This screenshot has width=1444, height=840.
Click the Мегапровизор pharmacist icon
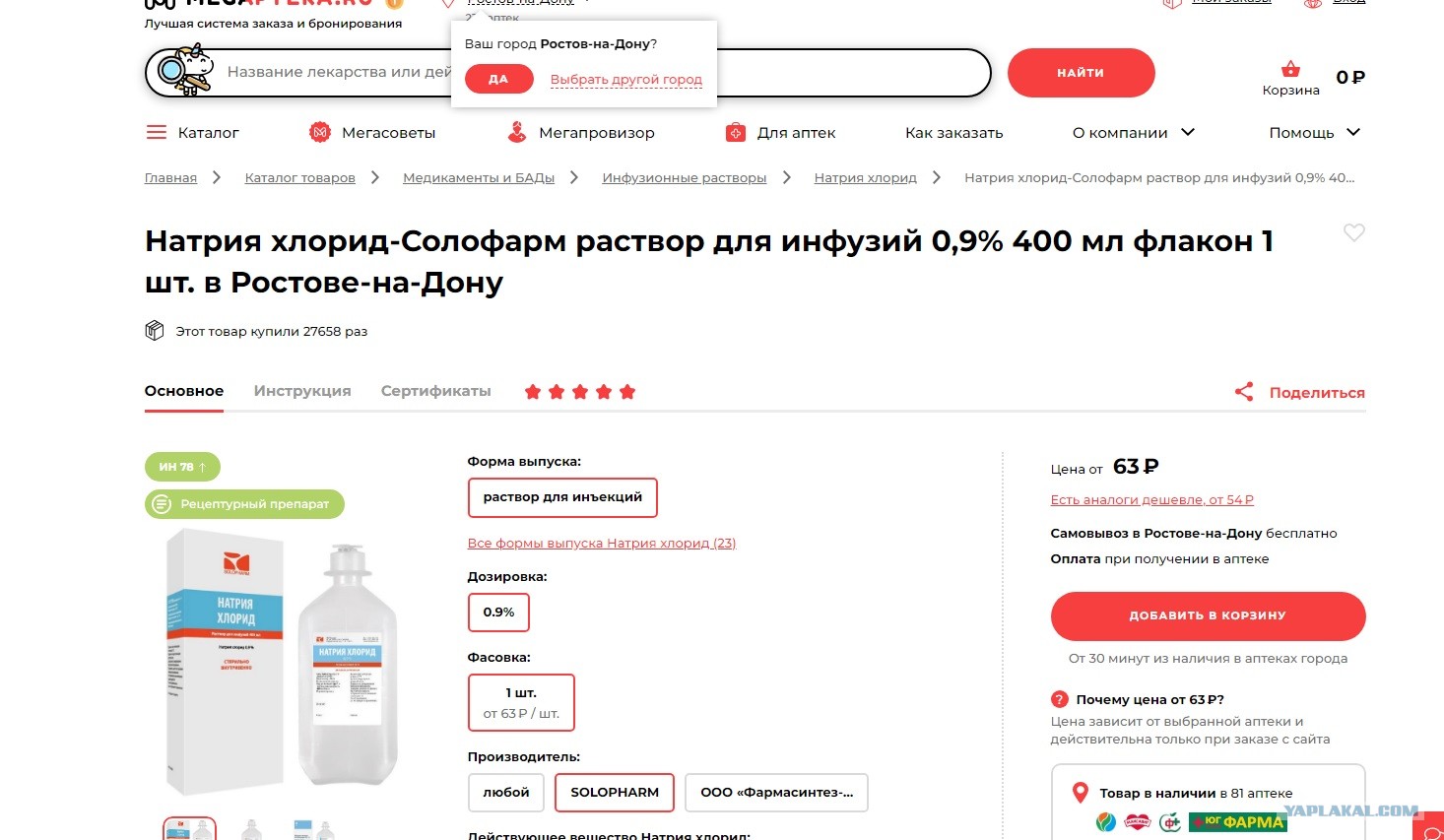click(517, 132)
